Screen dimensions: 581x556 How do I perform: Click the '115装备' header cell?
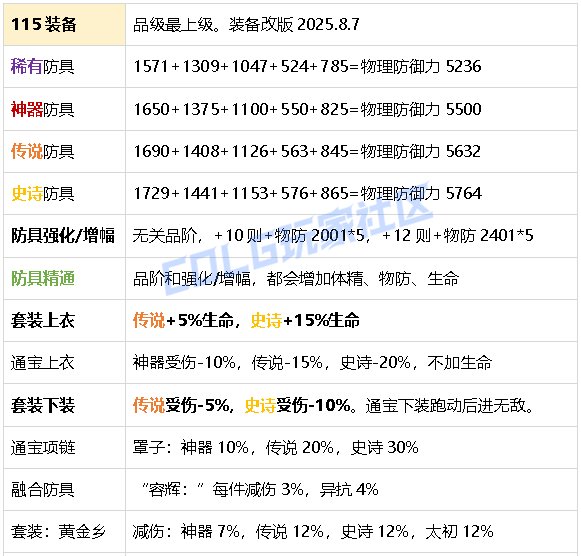pos(64,24)
